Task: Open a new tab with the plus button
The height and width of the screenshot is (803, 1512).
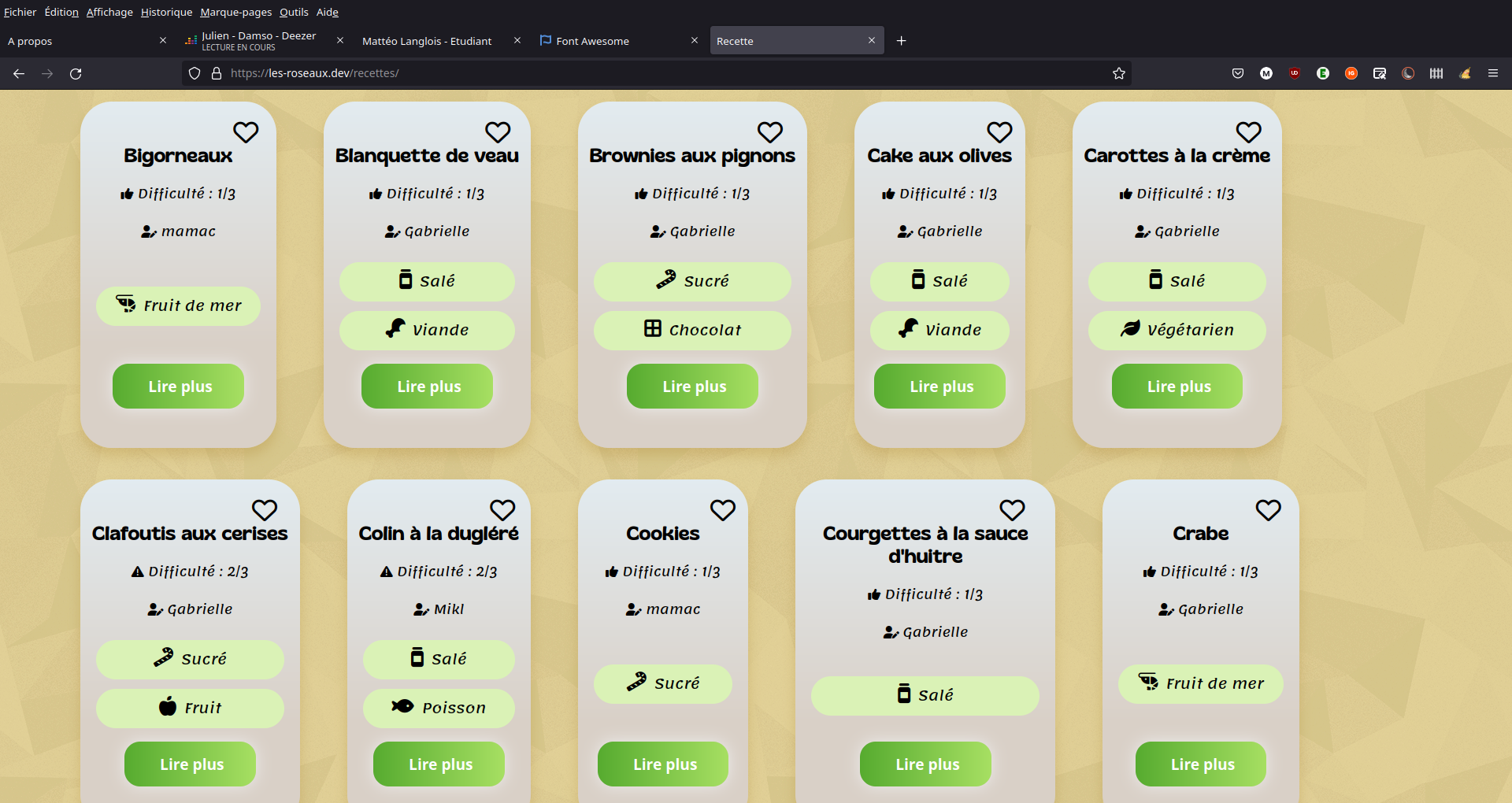Action: pos(902,40)
